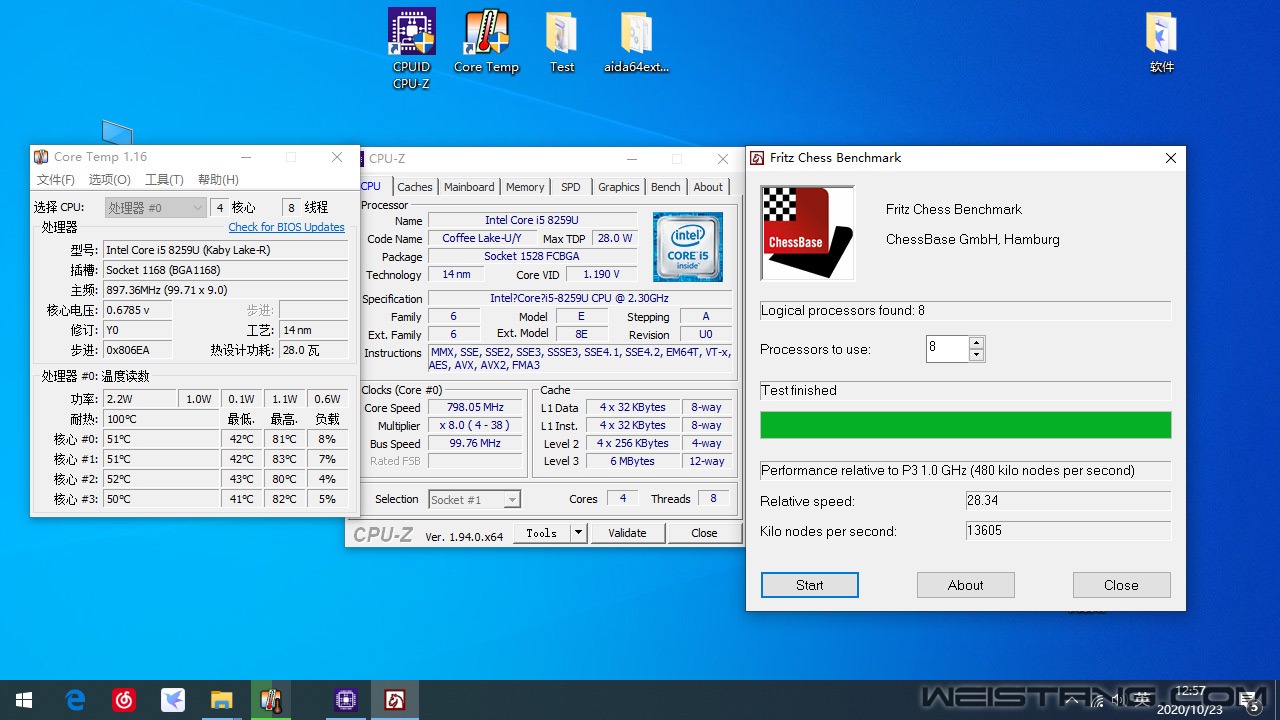This screenshot has height=720, width=1280.
Task: Open the 工具(T) menu in Core Temp
Action: click(164, 180)
